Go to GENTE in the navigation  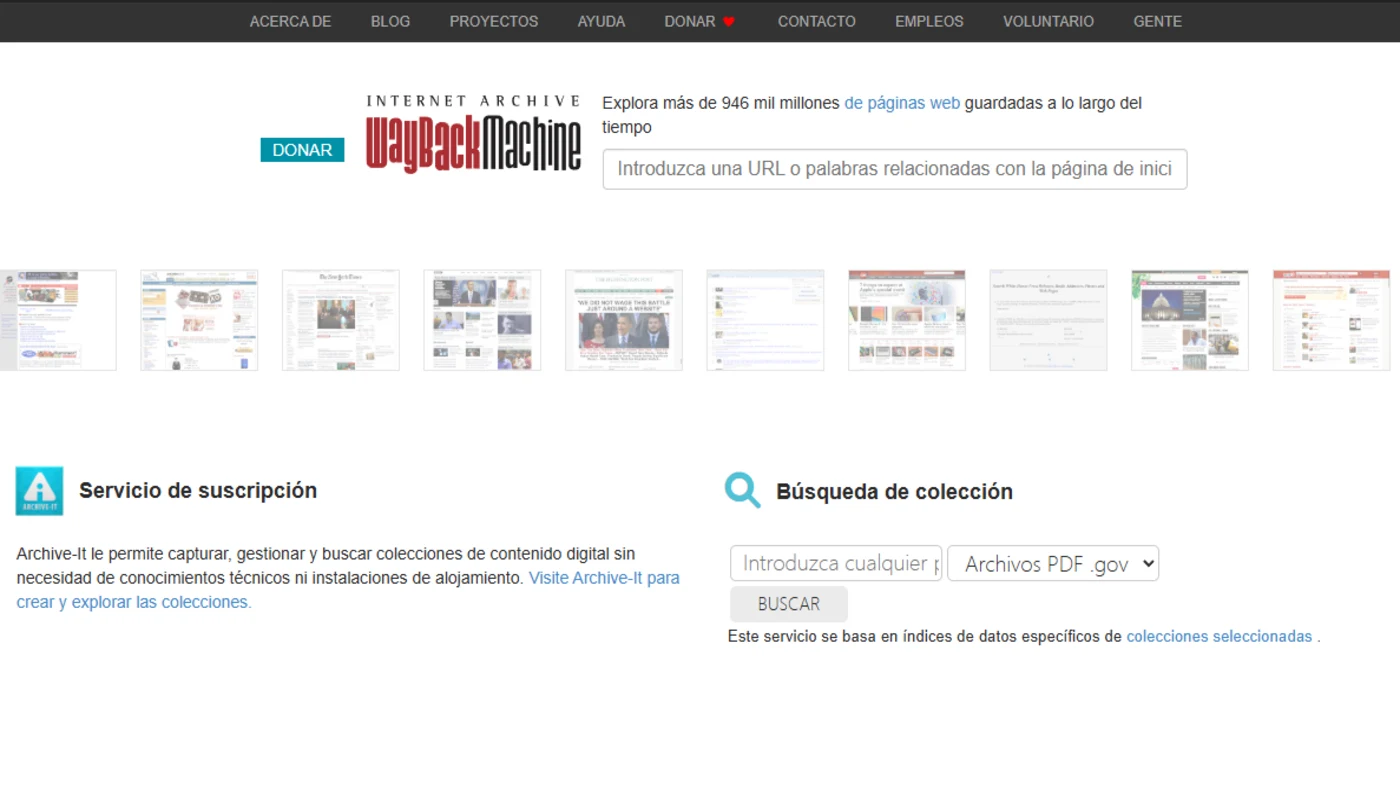coord(1157,21)
